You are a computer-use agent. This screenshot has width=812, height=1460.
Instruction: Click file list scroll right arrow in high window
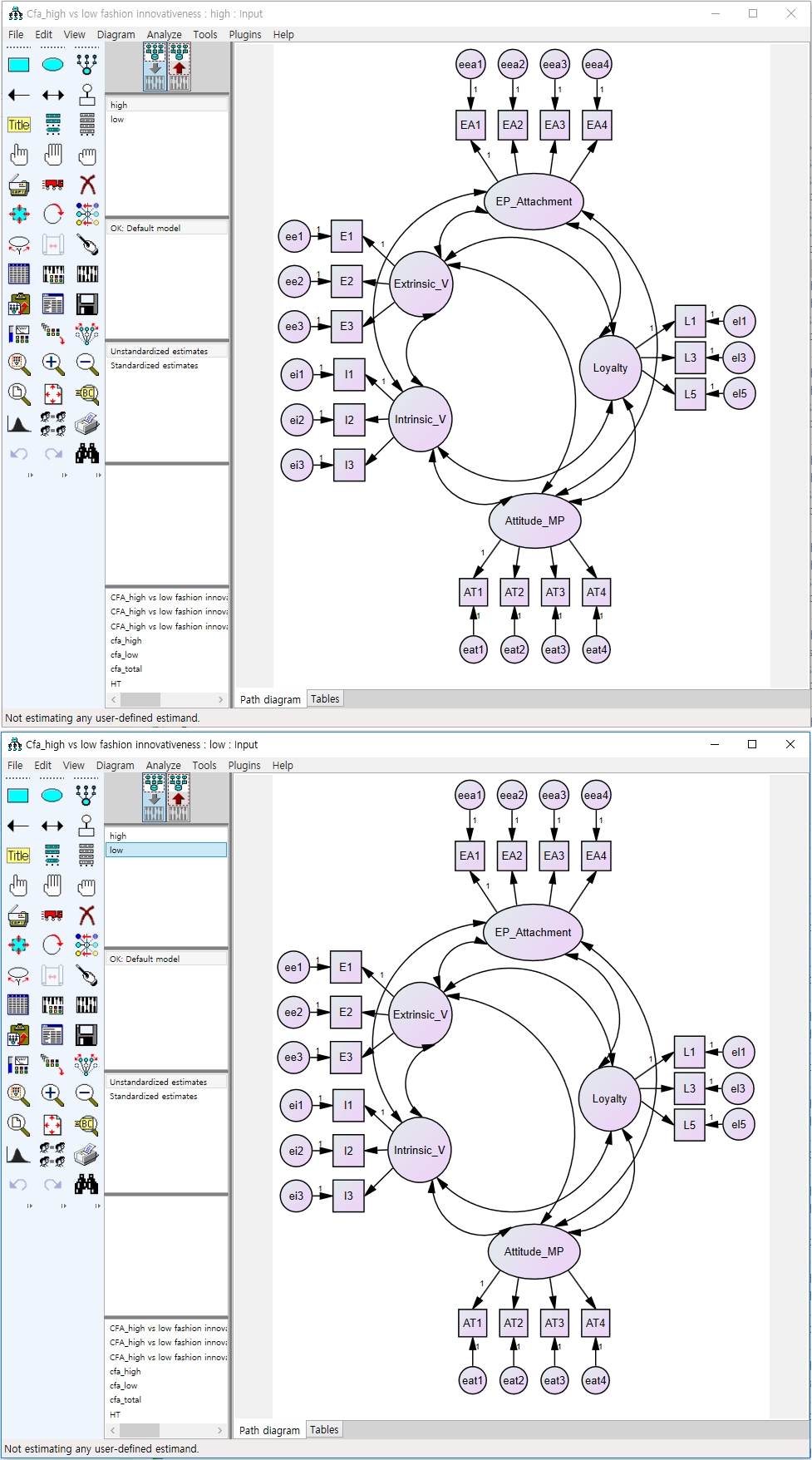(220, 700)
